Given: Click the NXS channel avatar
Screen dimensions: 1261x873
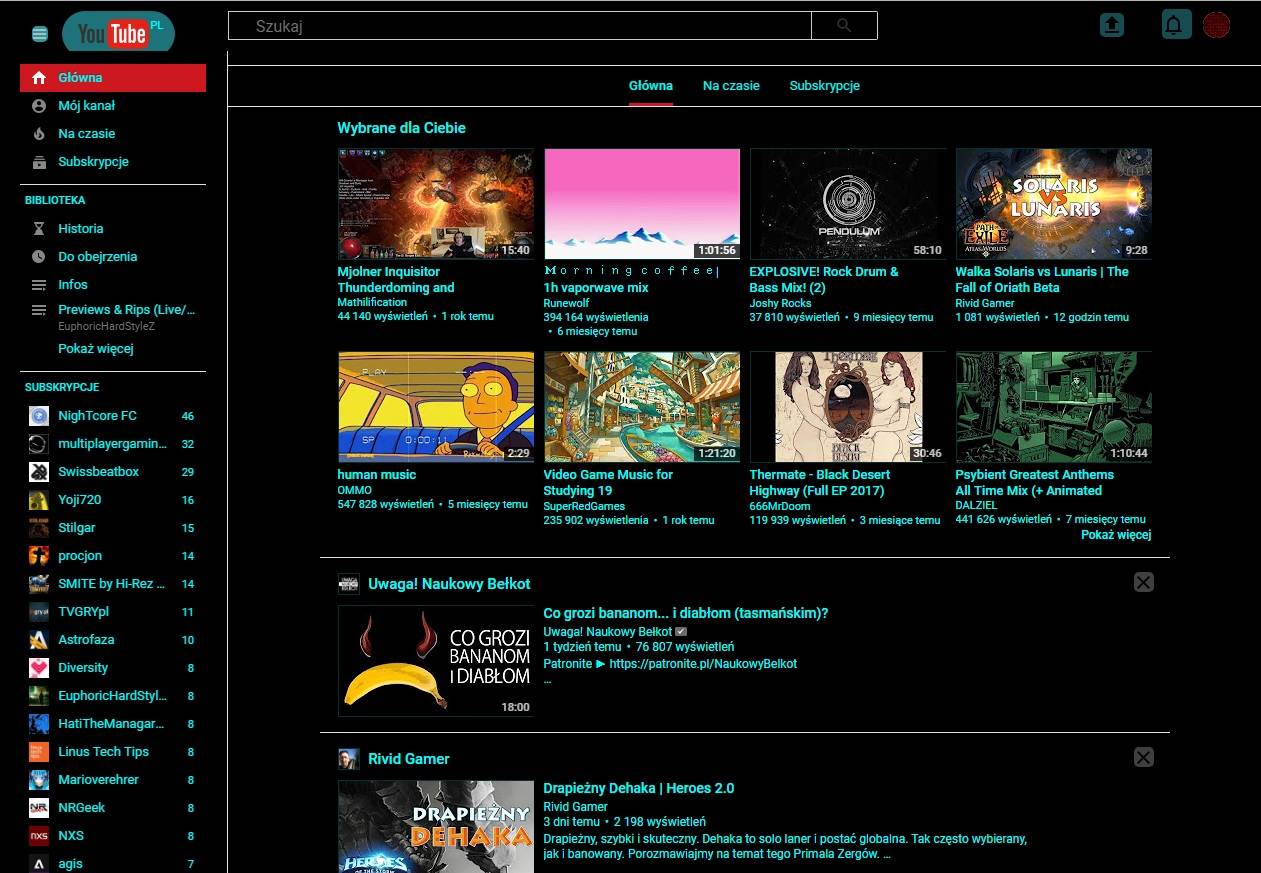Looking at the screenshot, I should [x=39, y=836].
